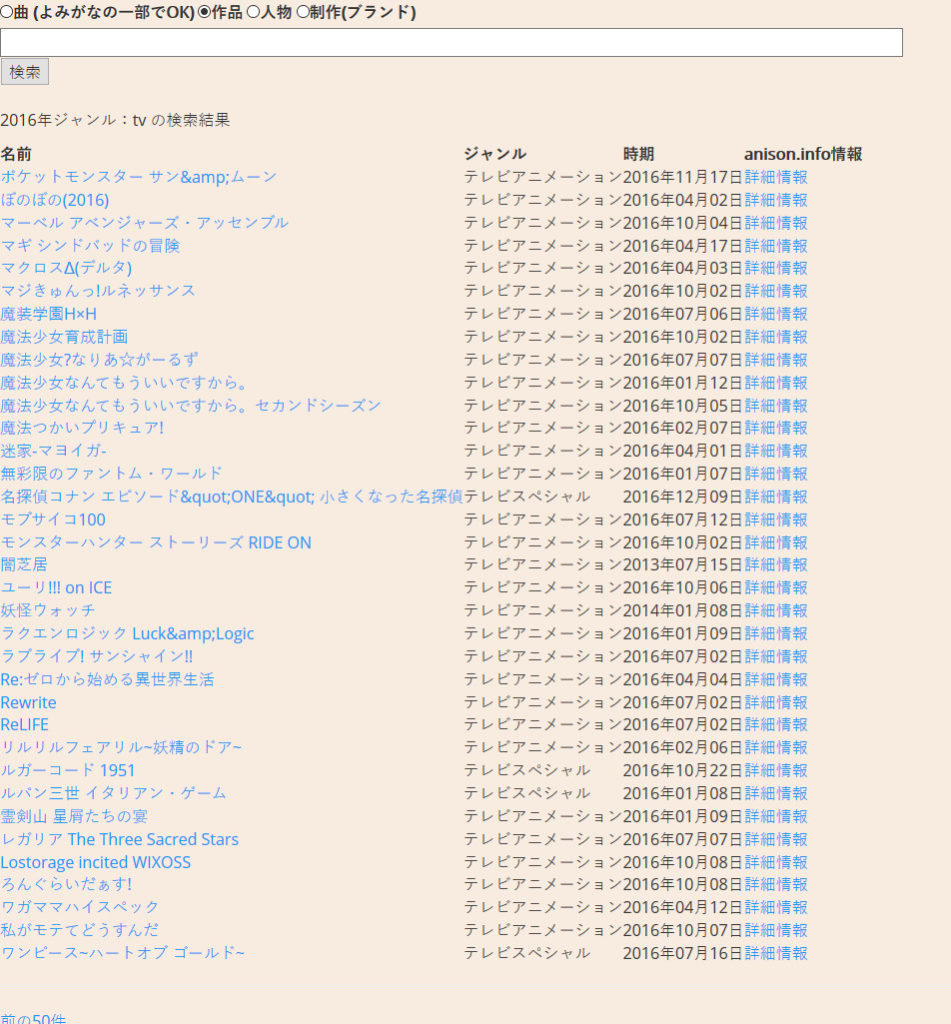Choose the 人物 radio option
The height and width of the screenshot is (1024, 951).
point(253,12)
